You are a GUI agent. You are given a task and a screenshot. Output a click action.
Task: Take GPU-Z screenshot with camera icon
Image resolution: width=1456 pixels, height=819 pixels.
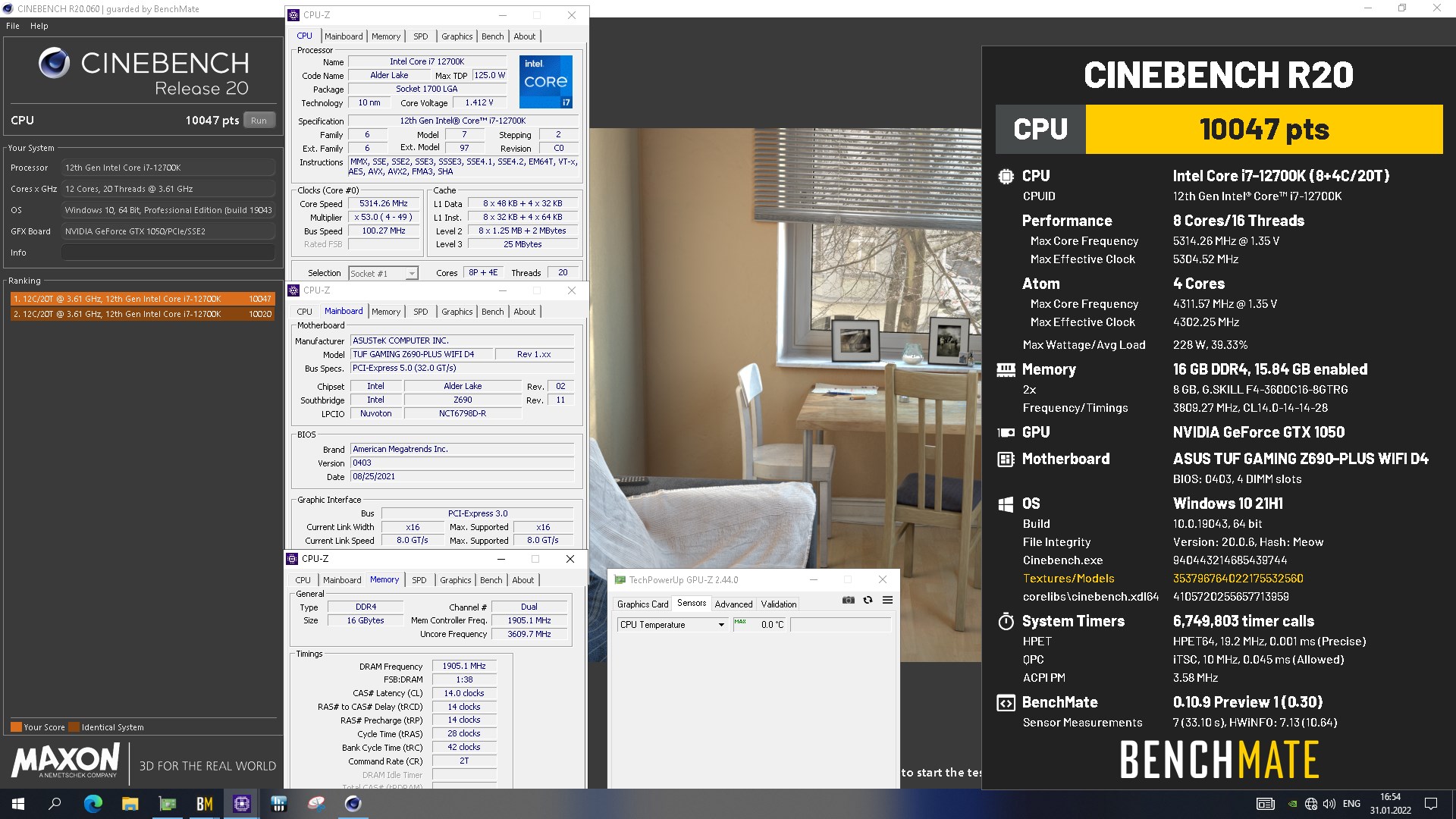coord(849,600)
